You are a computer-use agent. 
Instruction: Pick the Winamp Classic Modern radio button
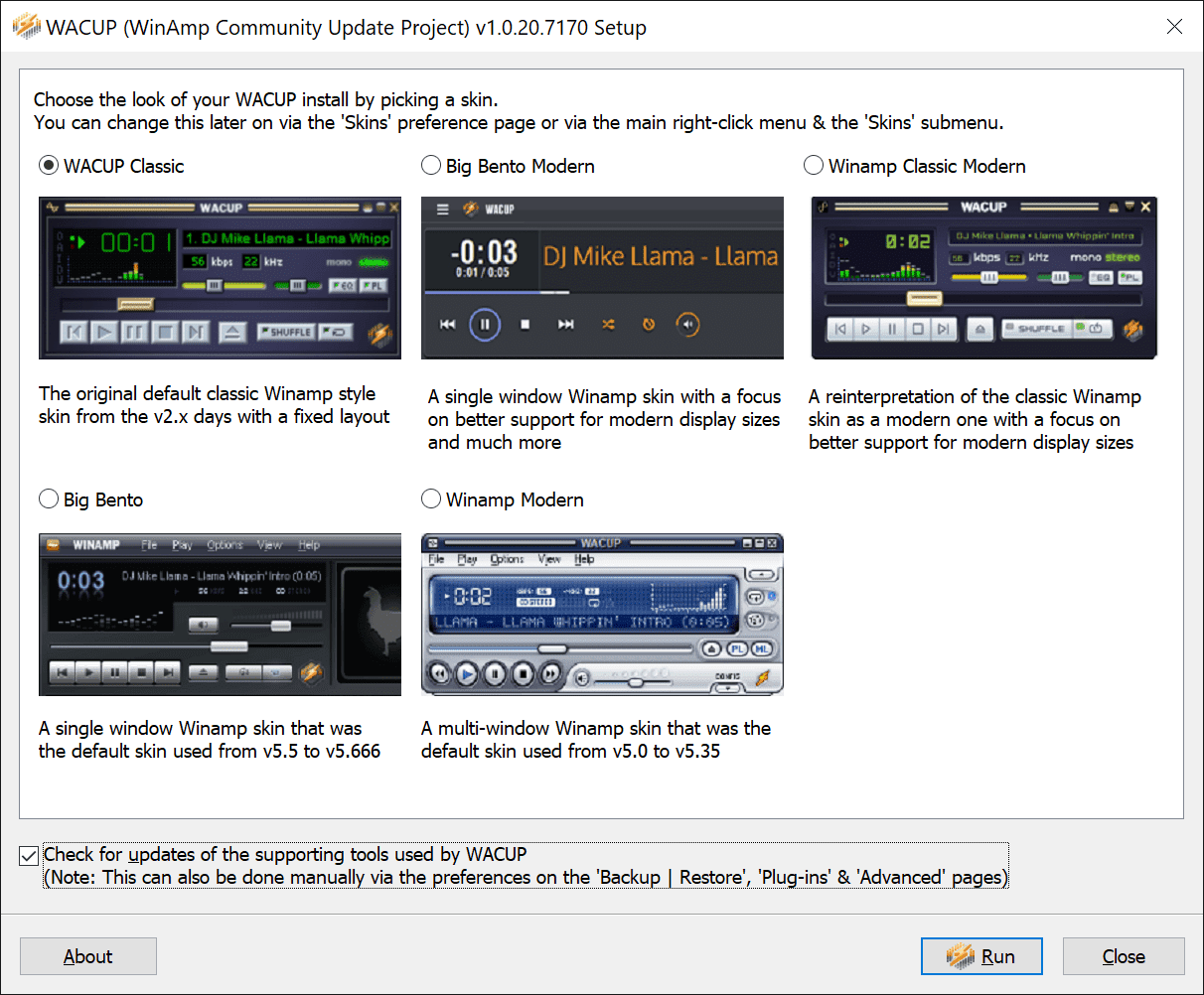point(814,166)
